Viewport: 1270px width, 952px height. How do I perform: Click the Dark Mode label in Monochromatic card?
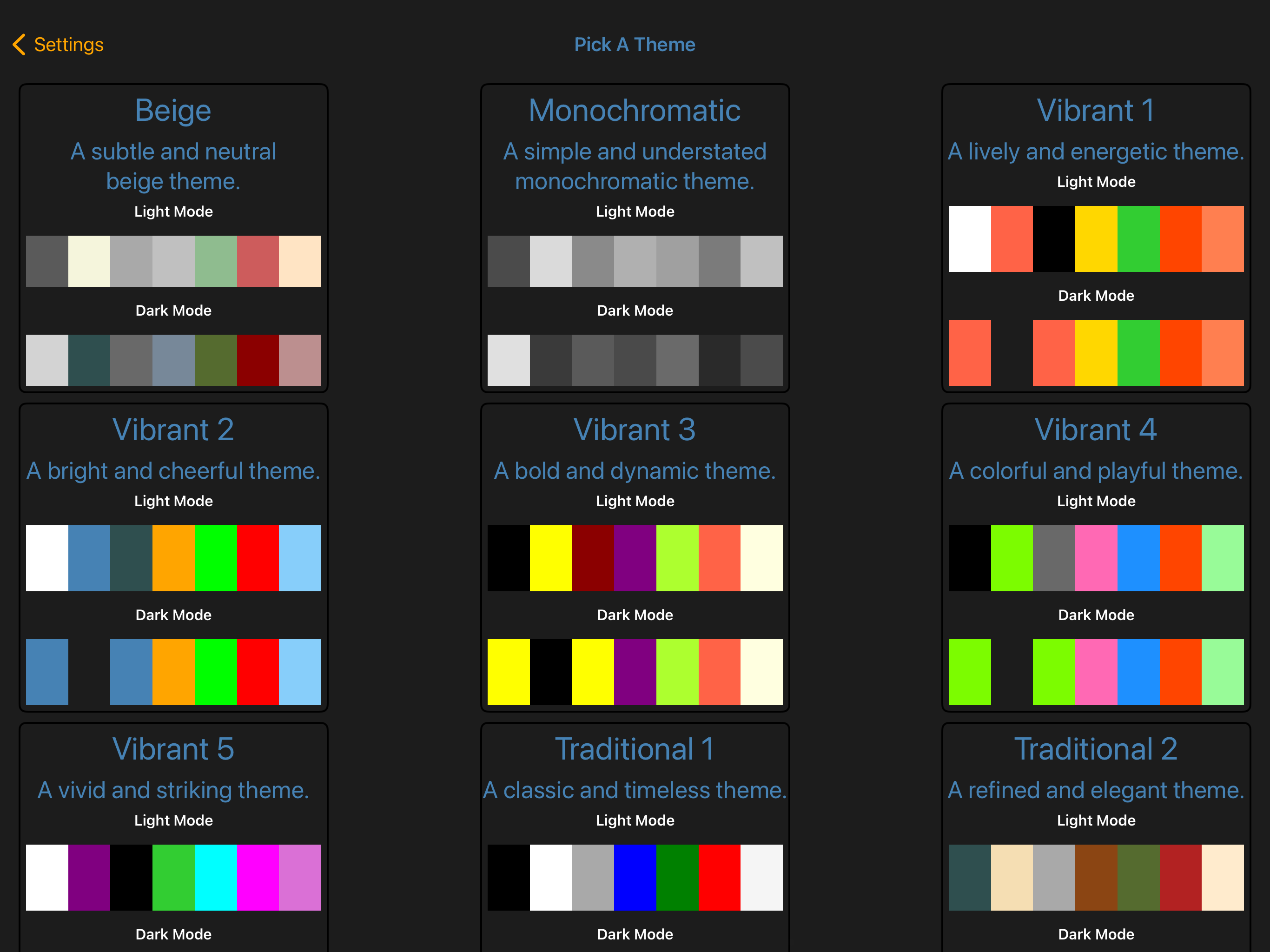point(635,311)
